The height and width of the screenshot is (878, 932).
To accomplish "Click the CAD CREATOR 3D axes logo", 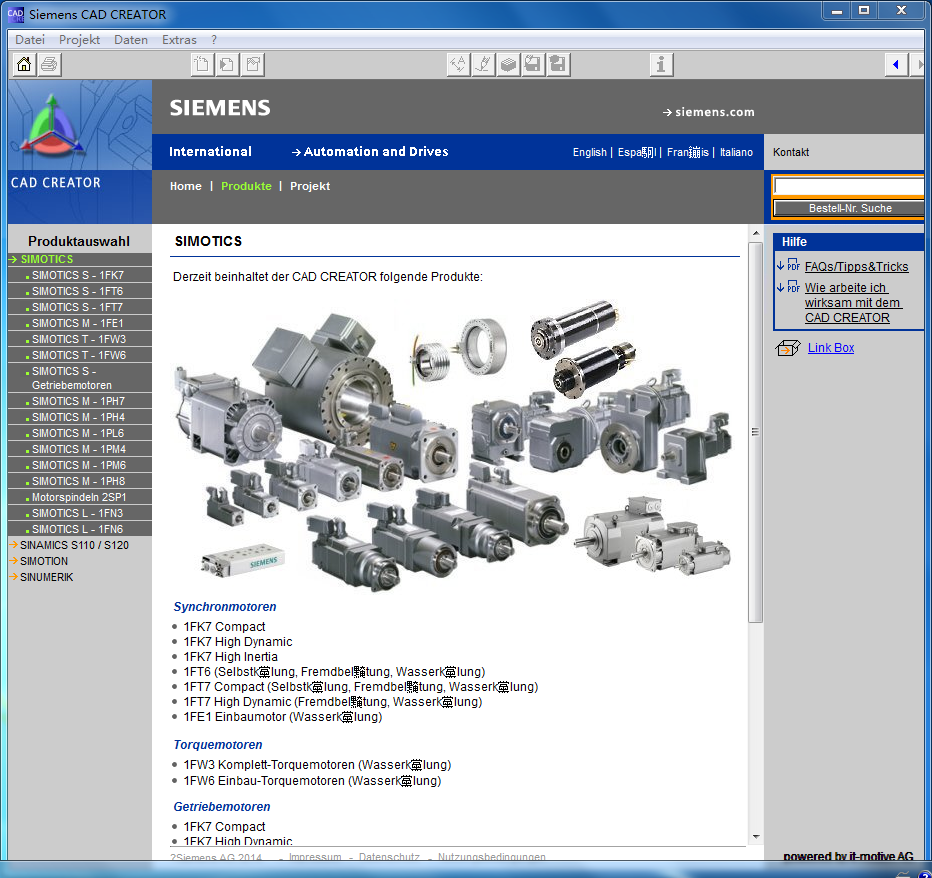I will click(x=52, y=126).
